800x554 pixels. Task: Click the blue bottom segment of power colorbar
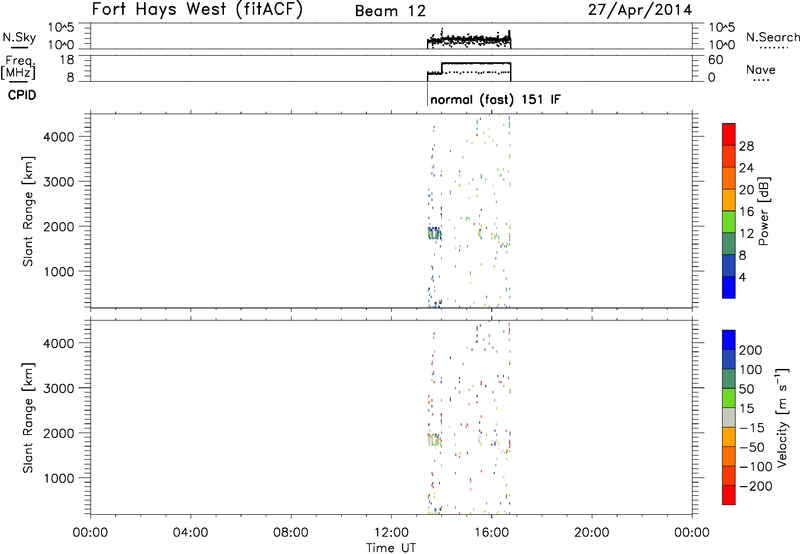(729, 287)
